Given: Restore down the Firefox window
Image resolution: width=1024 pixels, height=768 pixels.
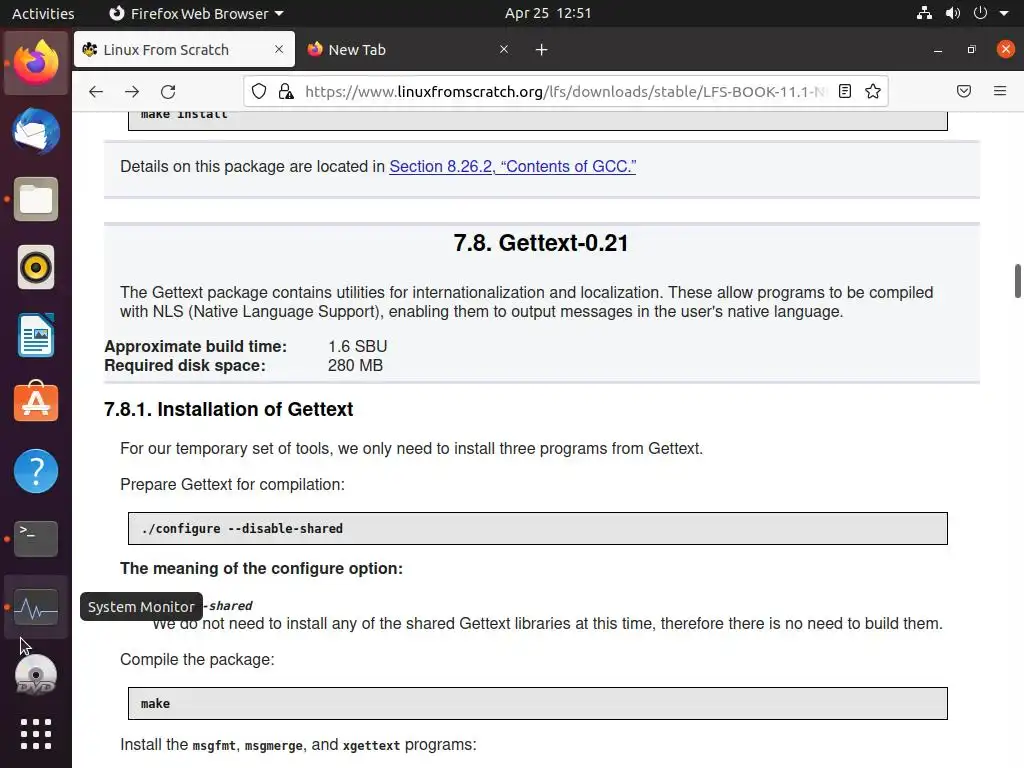Looking at the screenshot, I should [x=971, y=50].
